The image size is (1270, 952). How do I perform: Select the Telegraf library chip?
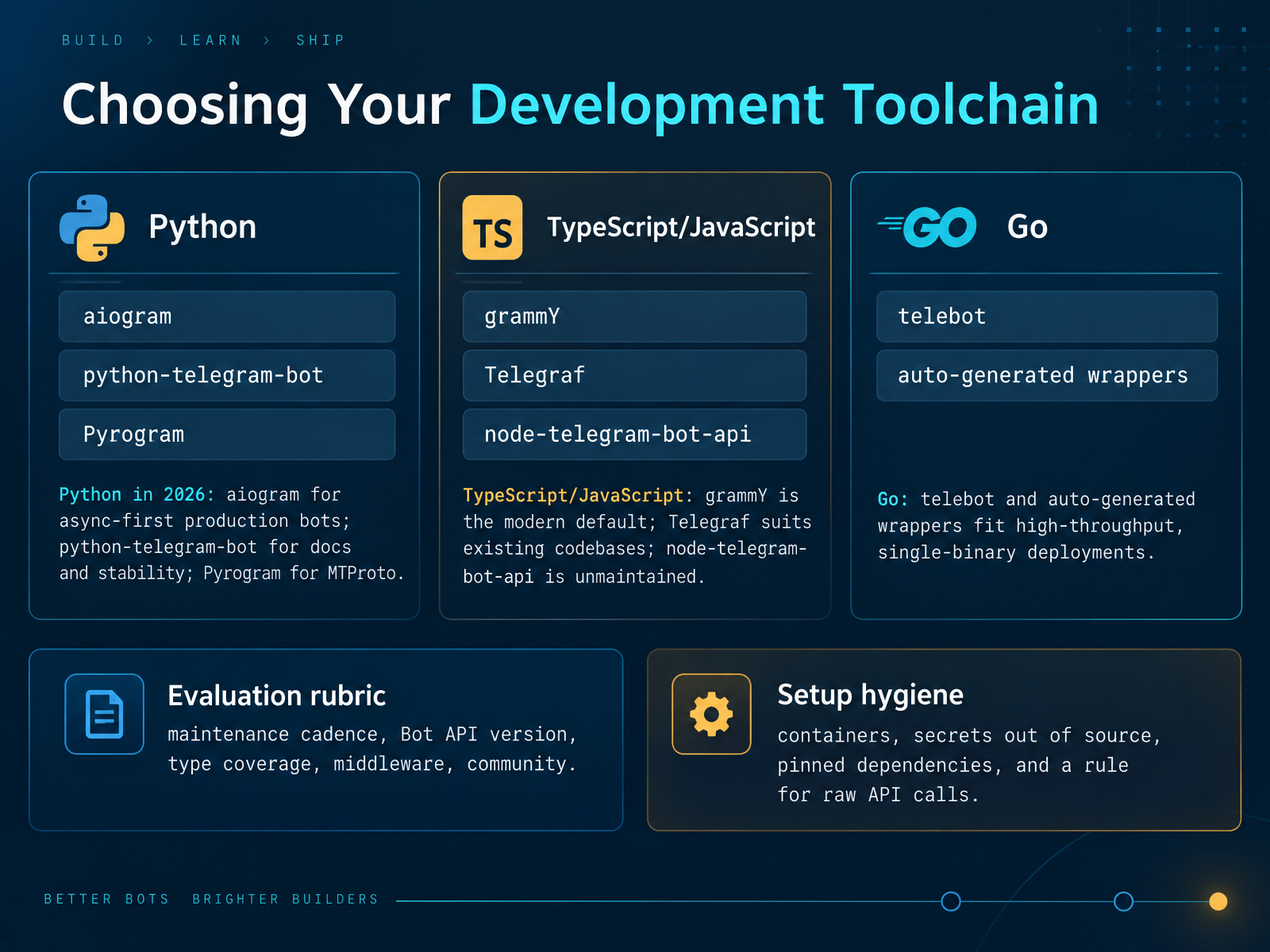635,375
